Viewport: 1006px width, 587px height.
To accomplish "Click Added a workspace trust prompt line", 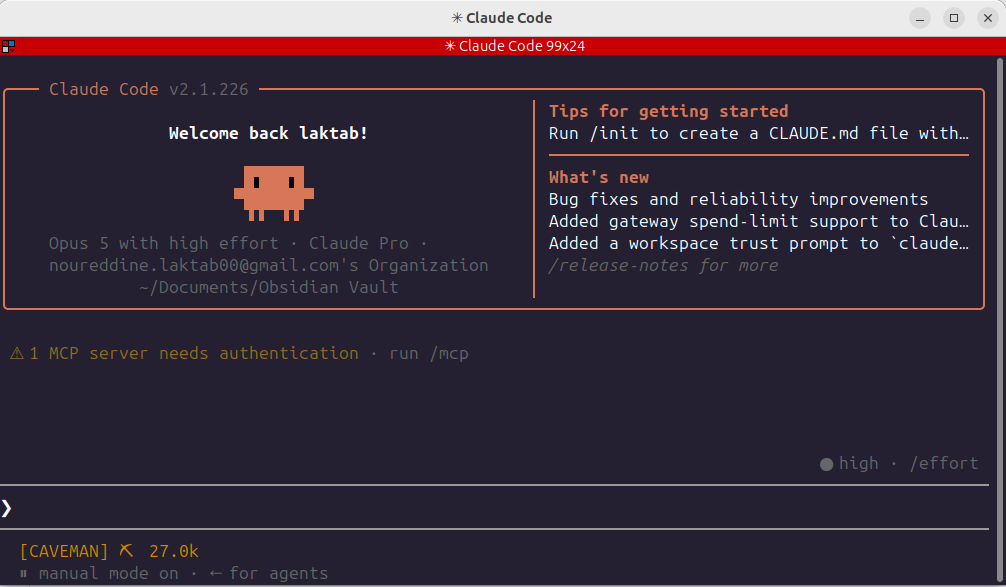I will tap(758, 244).
